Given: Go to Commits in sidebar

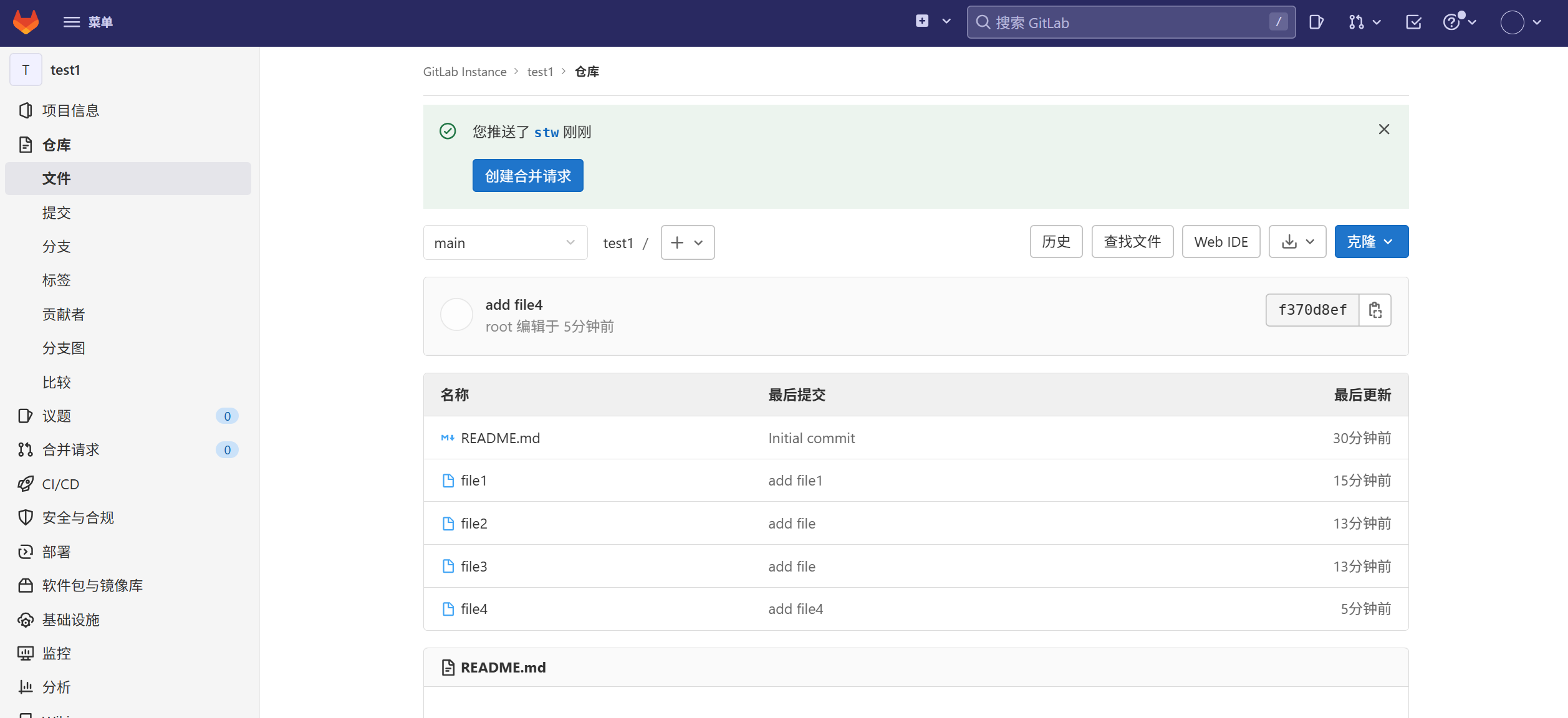Looking at the screenshot, I should pyautogui.click(x=56, y=213).
